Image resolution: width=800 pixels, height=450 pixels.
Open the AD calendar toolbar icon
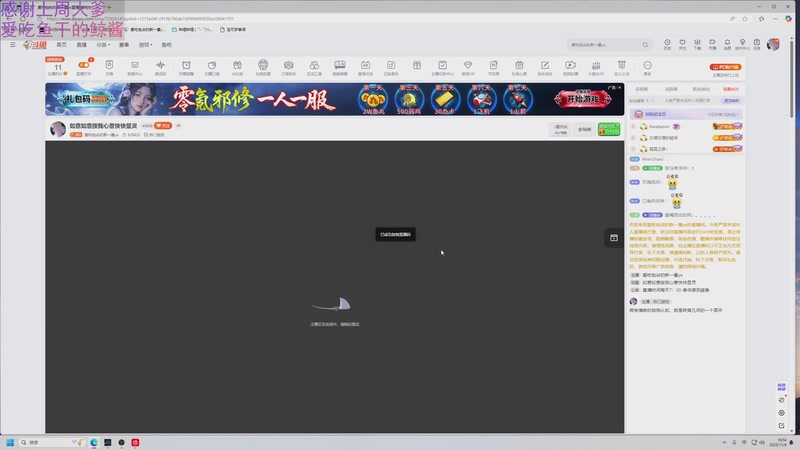click(365, 65)
